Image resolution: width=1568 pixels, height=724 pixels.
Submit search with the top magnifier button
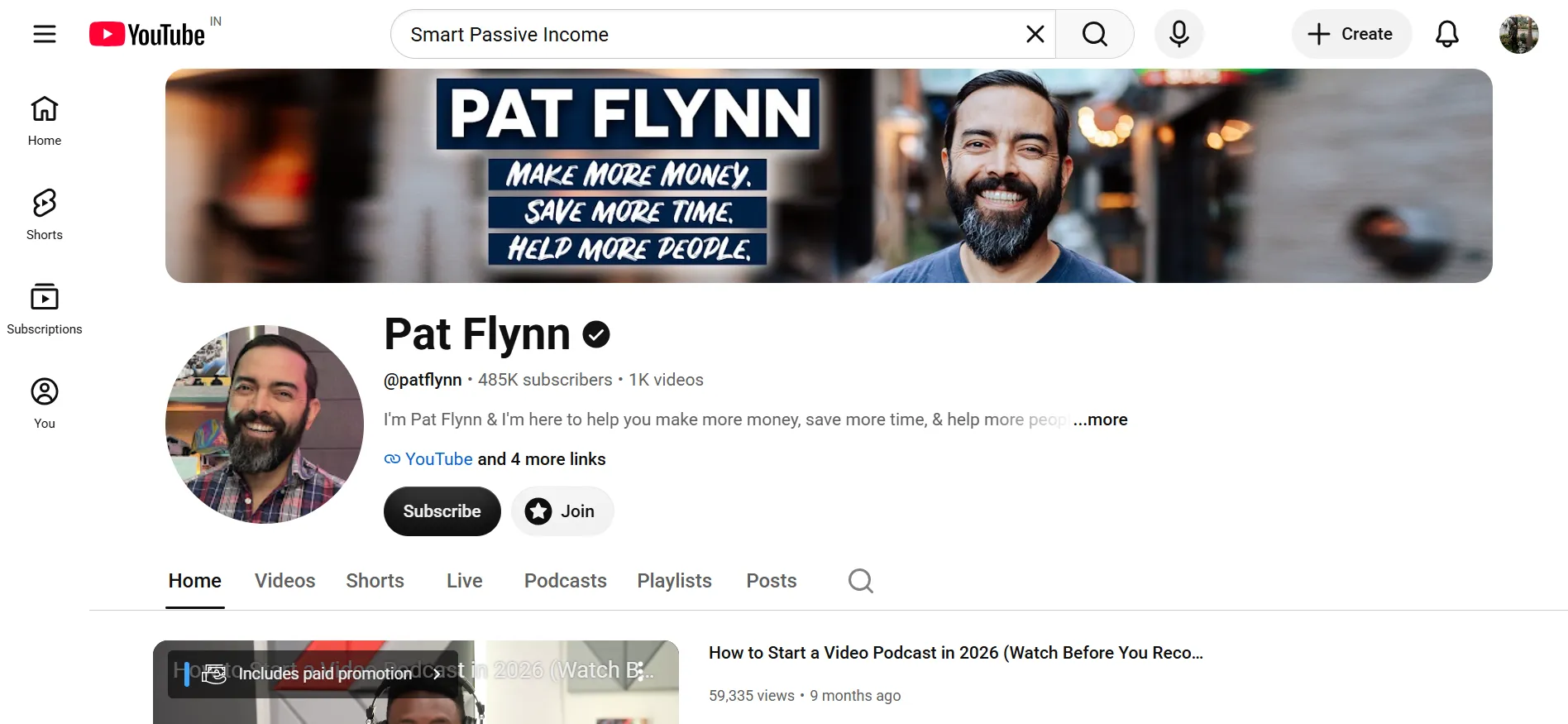[x=1094, y=34]
